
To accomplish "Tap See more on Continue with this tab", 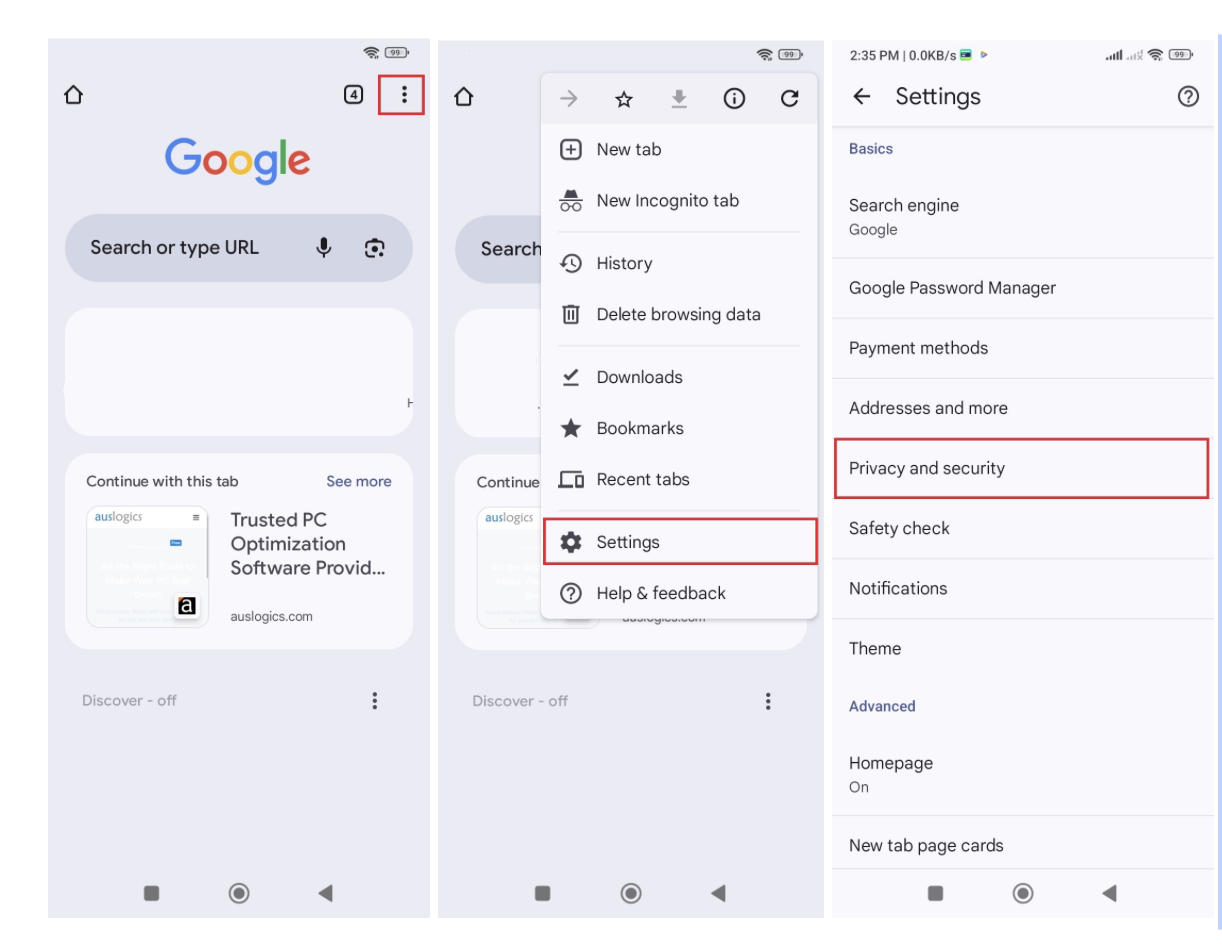I will point(358,481).
